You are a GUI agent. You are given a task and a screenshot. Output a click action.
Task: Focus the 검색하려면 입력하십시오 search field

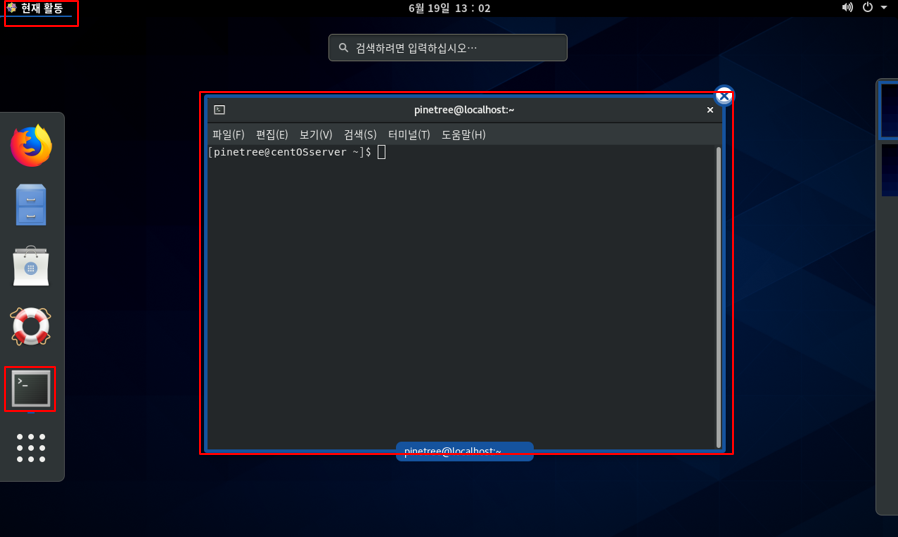[x=448, y=48]
